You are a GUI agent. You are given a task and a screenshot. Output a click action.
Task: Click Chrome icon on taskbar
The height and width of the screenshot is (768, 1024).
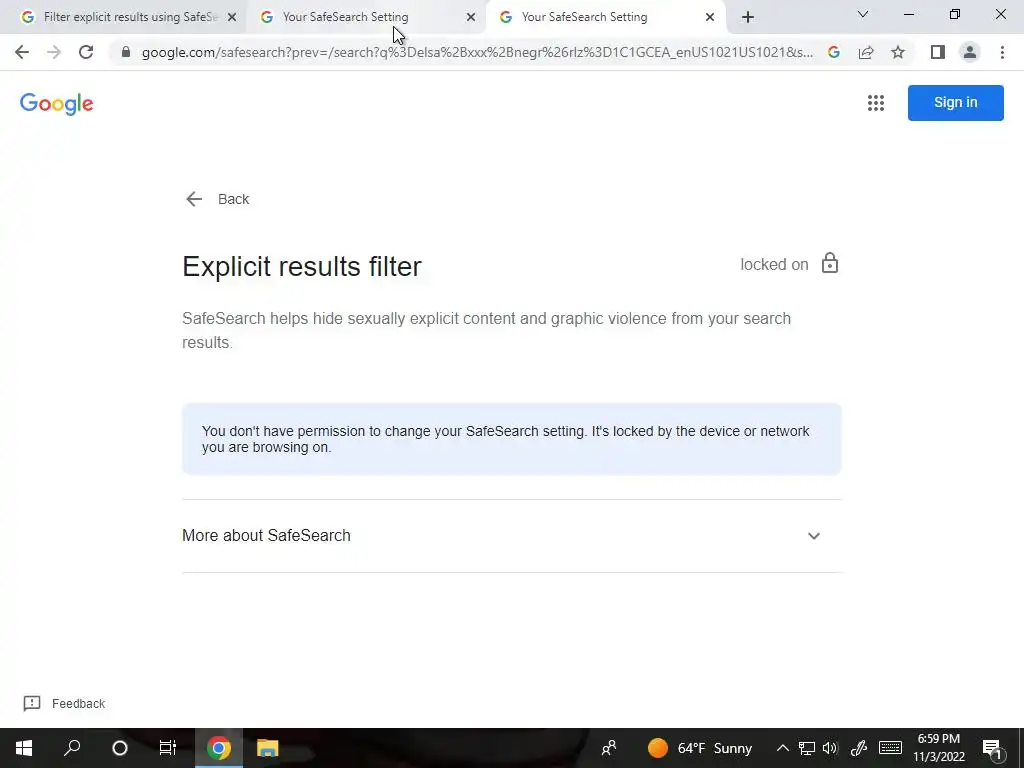click(219, 748)
